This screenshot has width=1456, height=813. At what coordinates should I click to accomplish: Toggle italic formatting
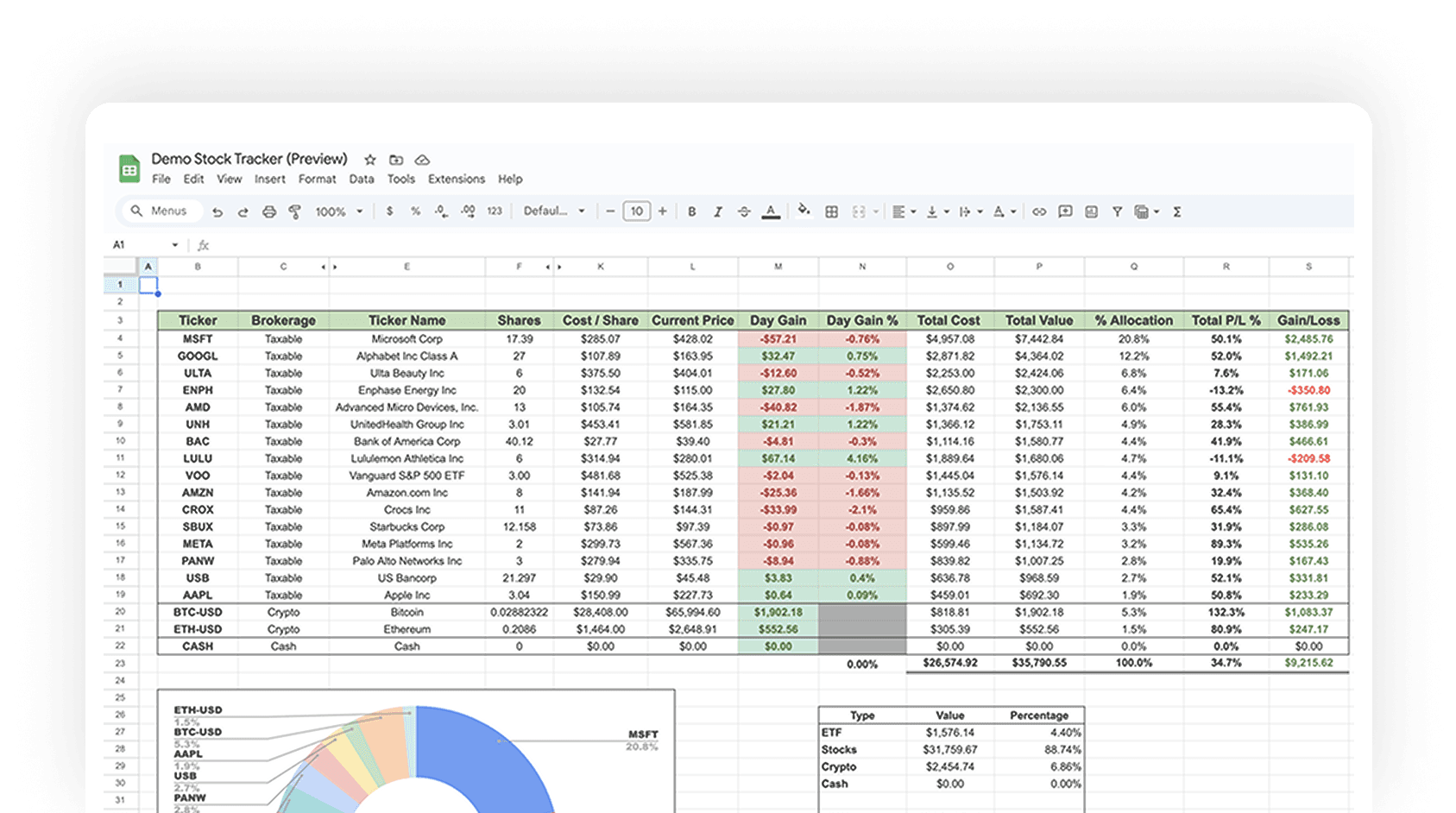[x=717, y=211]
